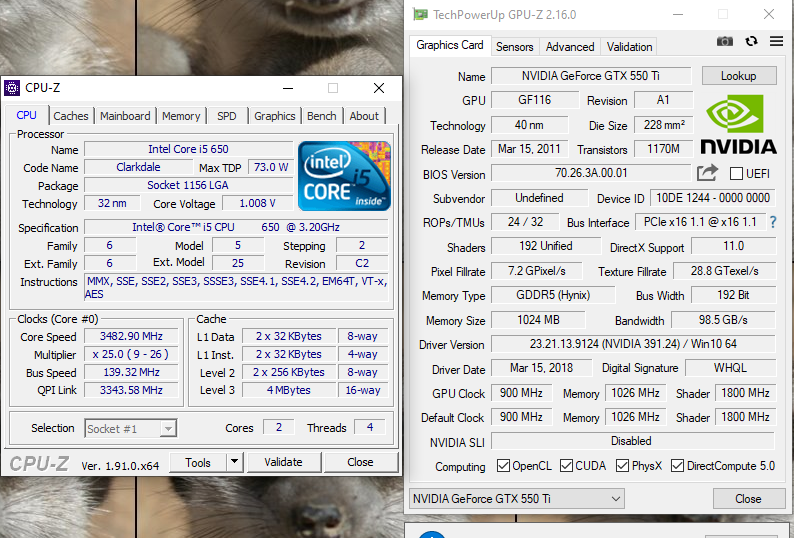Click the Close button in CPU-Z
The height and width of the screenshot is (538, 794).
tap(360, 462)
